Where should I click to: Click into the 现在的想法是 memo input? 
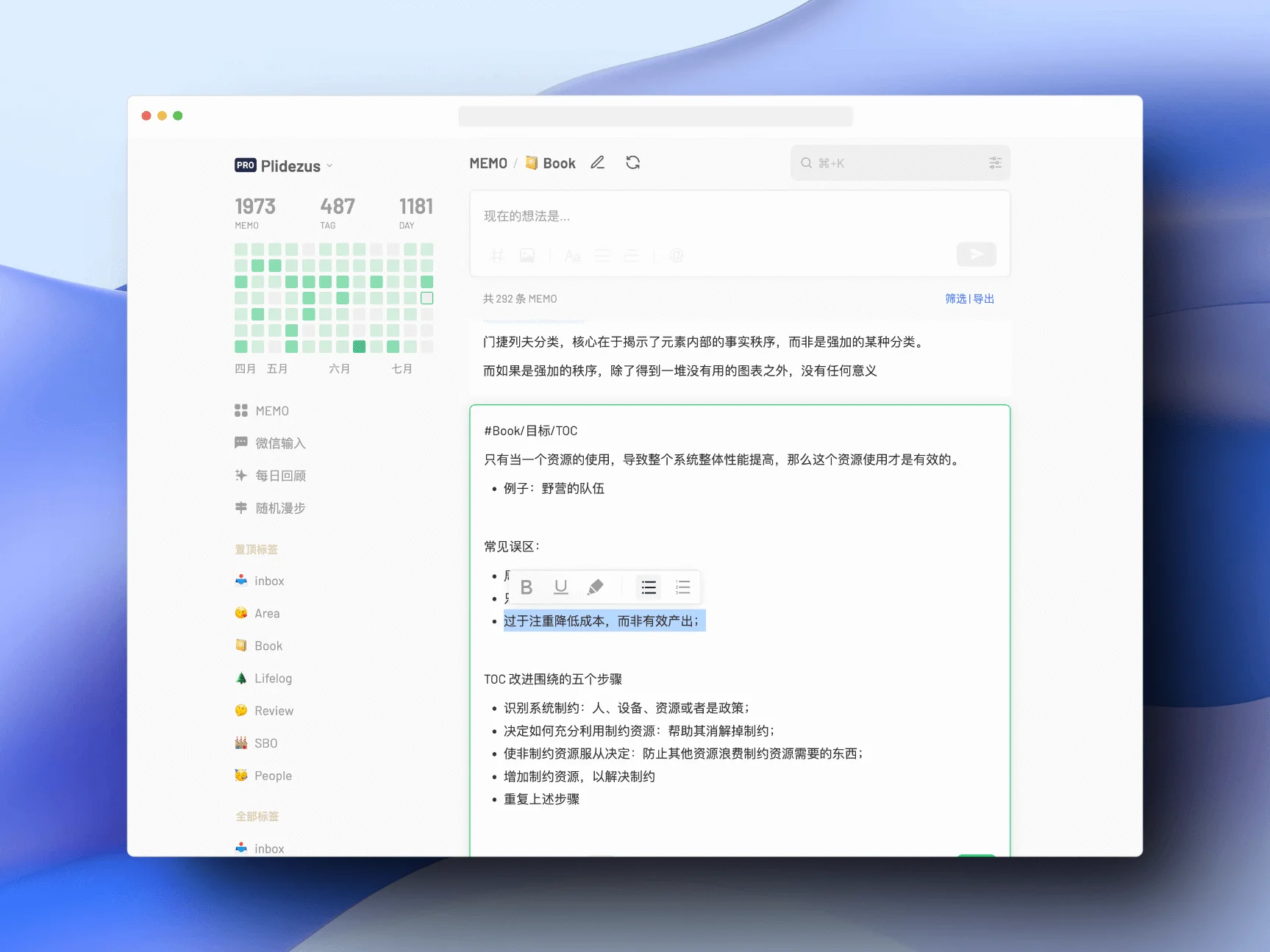coord(740,216)
